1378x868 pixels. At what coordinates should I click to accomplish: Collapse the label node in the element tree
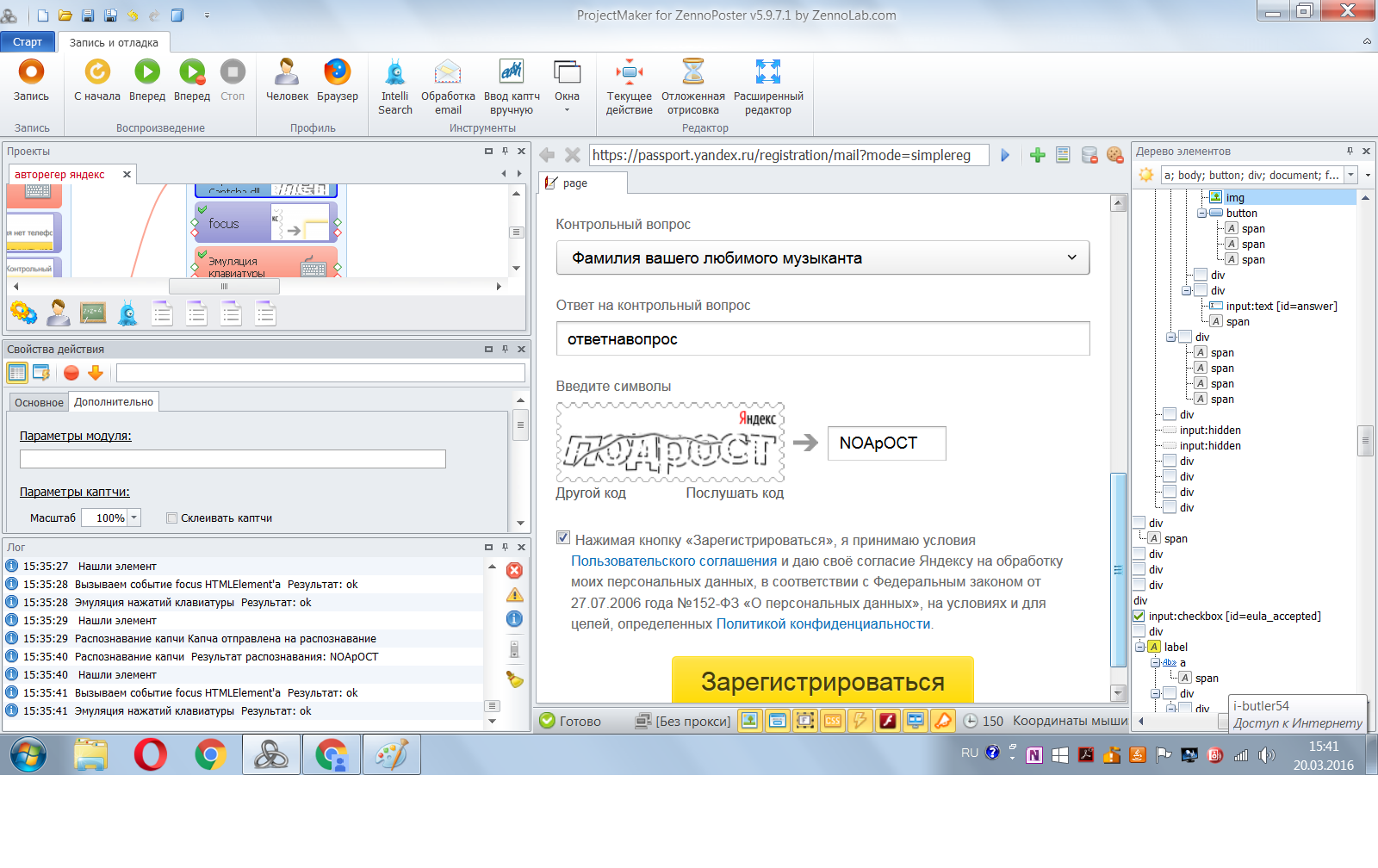tap(1140, 648)
